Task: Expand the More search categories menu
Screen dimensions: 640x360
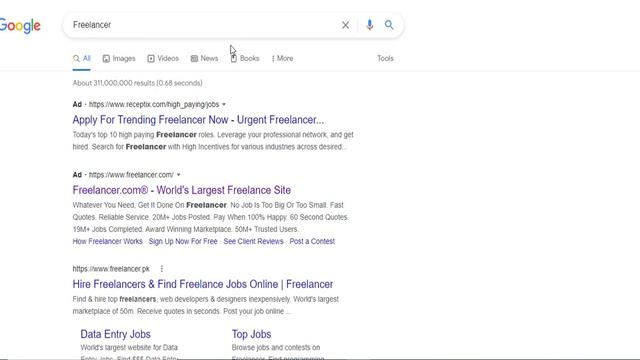Action: [282, 58]
